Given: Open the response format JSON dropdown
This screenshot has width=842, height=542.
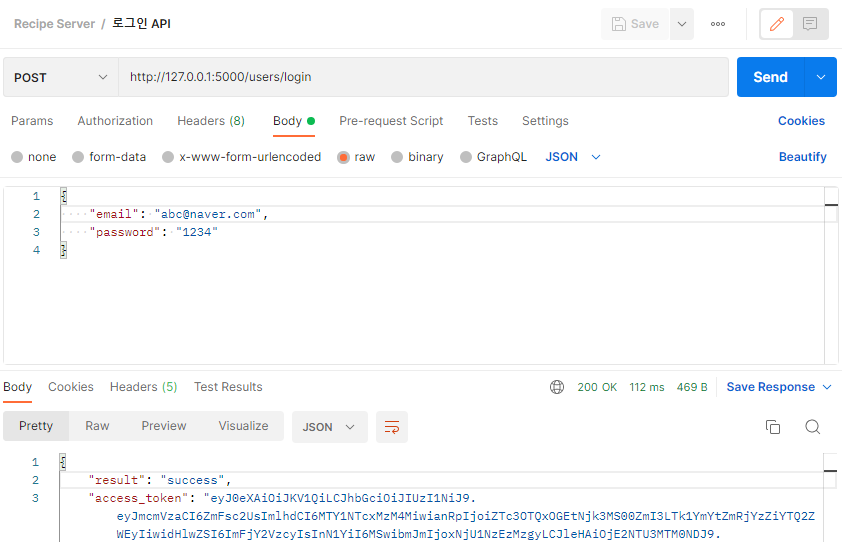Looking at the screenshot, I should [330, 427].
